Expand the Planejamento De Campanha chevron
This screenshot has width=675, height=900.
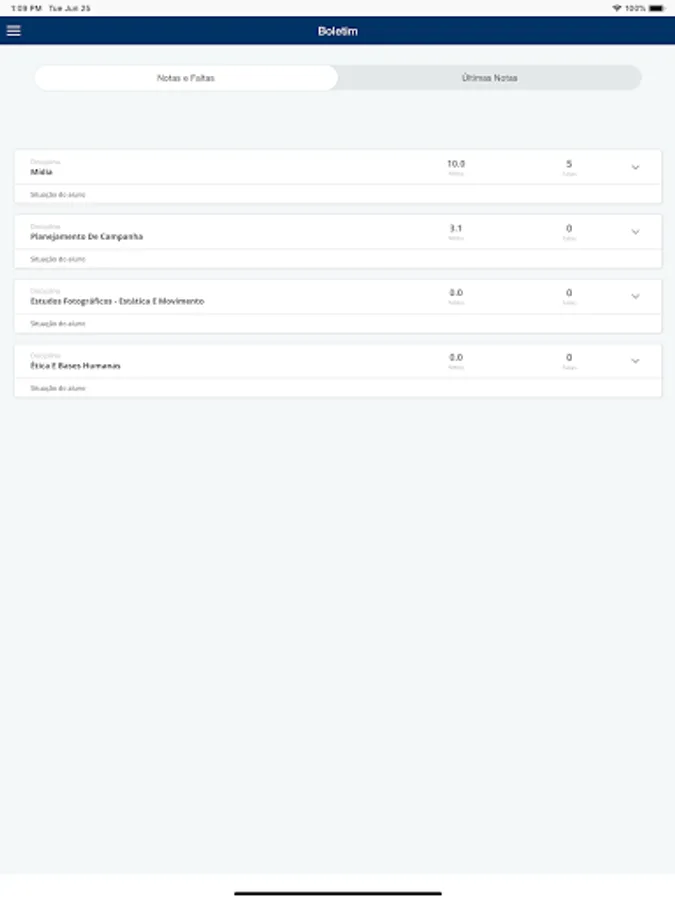point(635,232)
